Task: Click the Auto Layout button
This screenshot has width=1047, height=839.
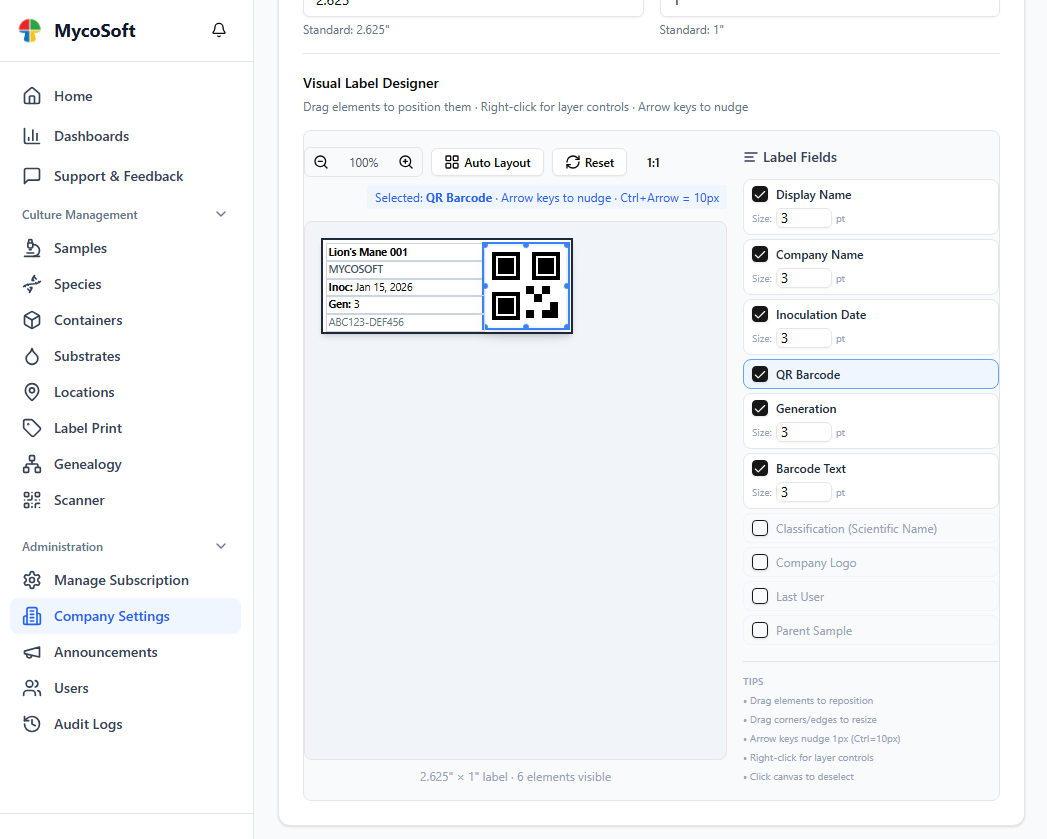Action: click(487, 162)
